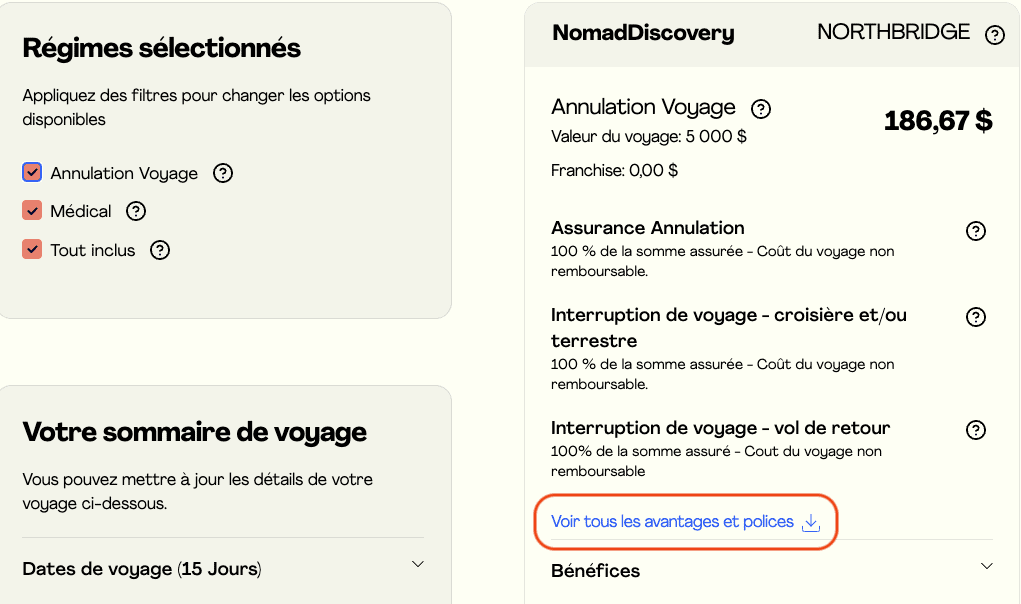Click the NORTHBRIDGE insurer label

pos(893,32)
